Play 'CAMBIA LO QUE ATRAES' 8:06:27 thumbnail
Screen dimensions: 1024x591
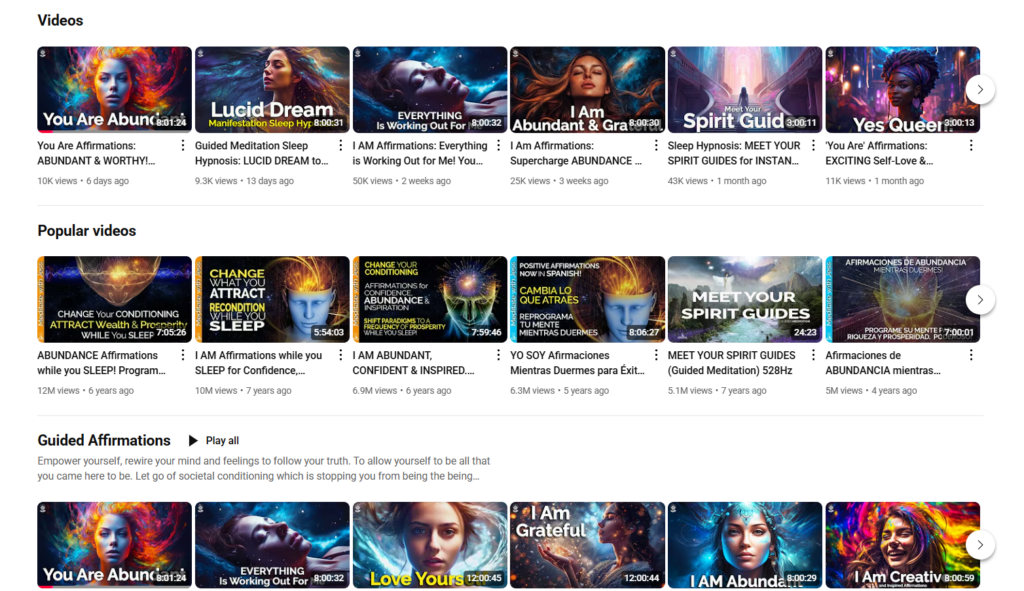coord(587,299)
